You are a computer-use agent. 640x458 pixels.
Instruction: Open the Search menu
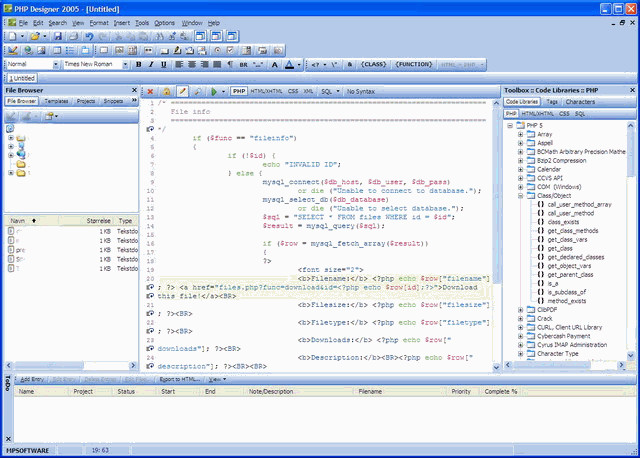[x=58, y=23]
